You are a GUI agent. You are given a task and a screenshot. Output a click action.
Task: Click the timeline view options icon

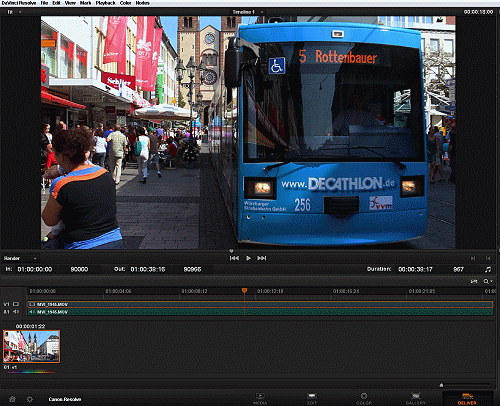[x=474, y=282]
